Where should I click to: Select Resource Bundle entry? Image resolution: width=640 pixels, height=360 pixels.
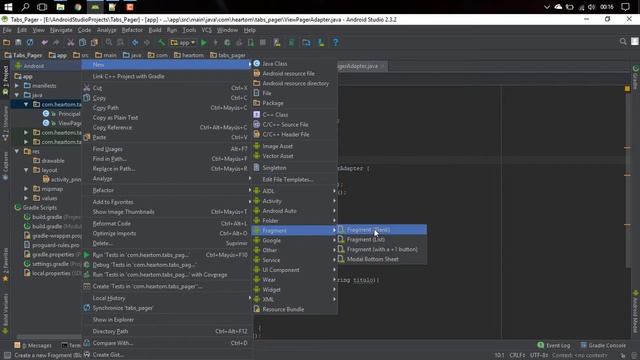(x=295, y=309)
